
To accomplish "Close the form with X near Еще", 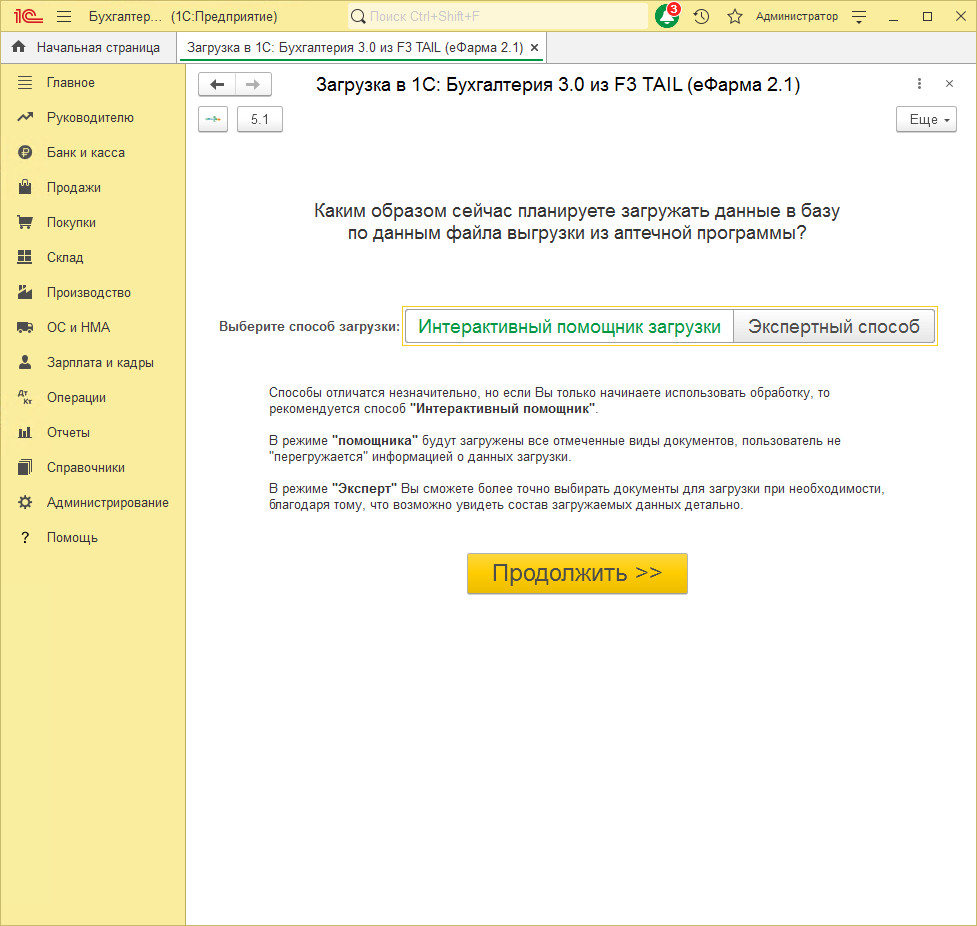I will coord(950,84).
